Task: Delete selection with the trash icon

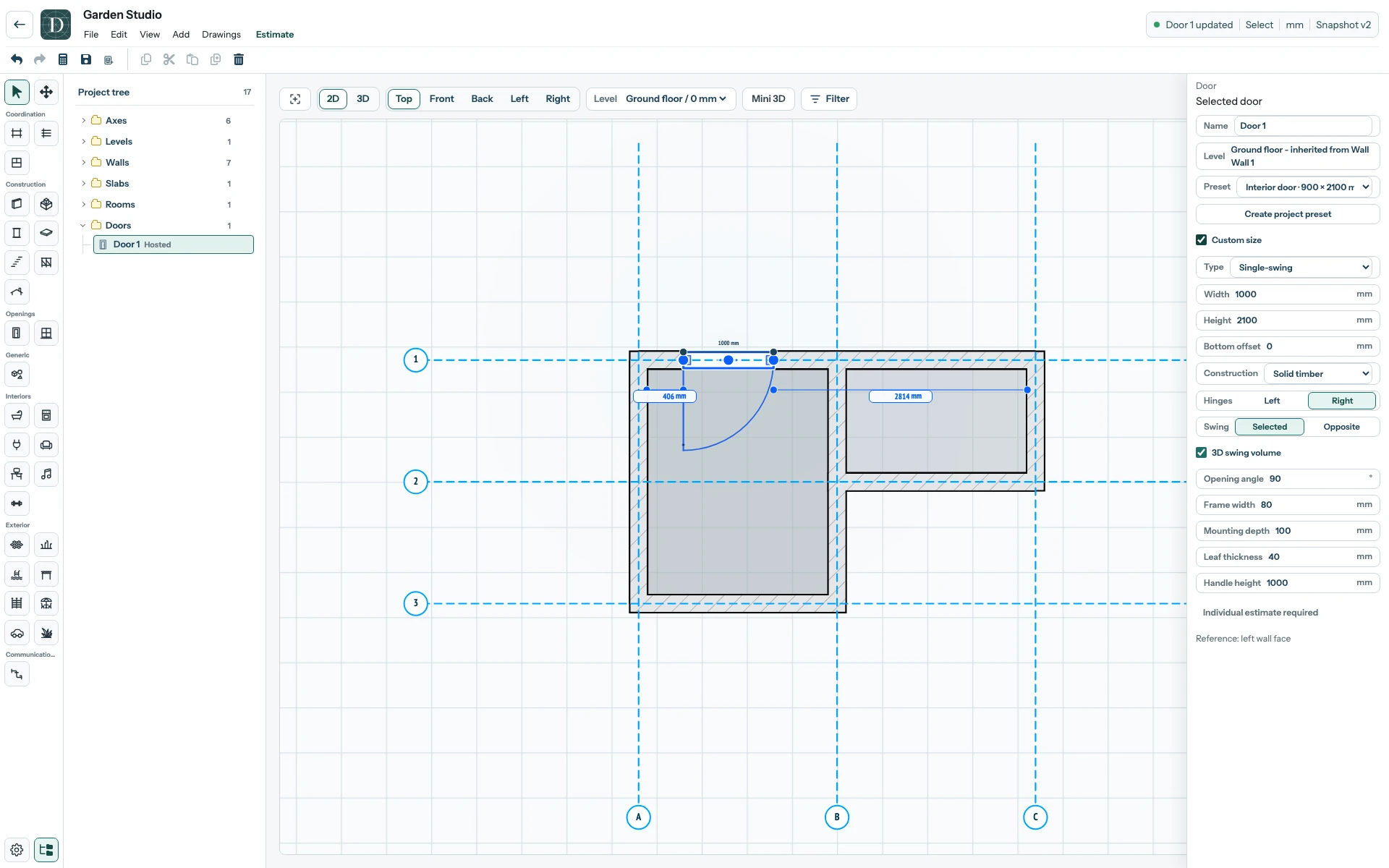Action: coord(239,59)
